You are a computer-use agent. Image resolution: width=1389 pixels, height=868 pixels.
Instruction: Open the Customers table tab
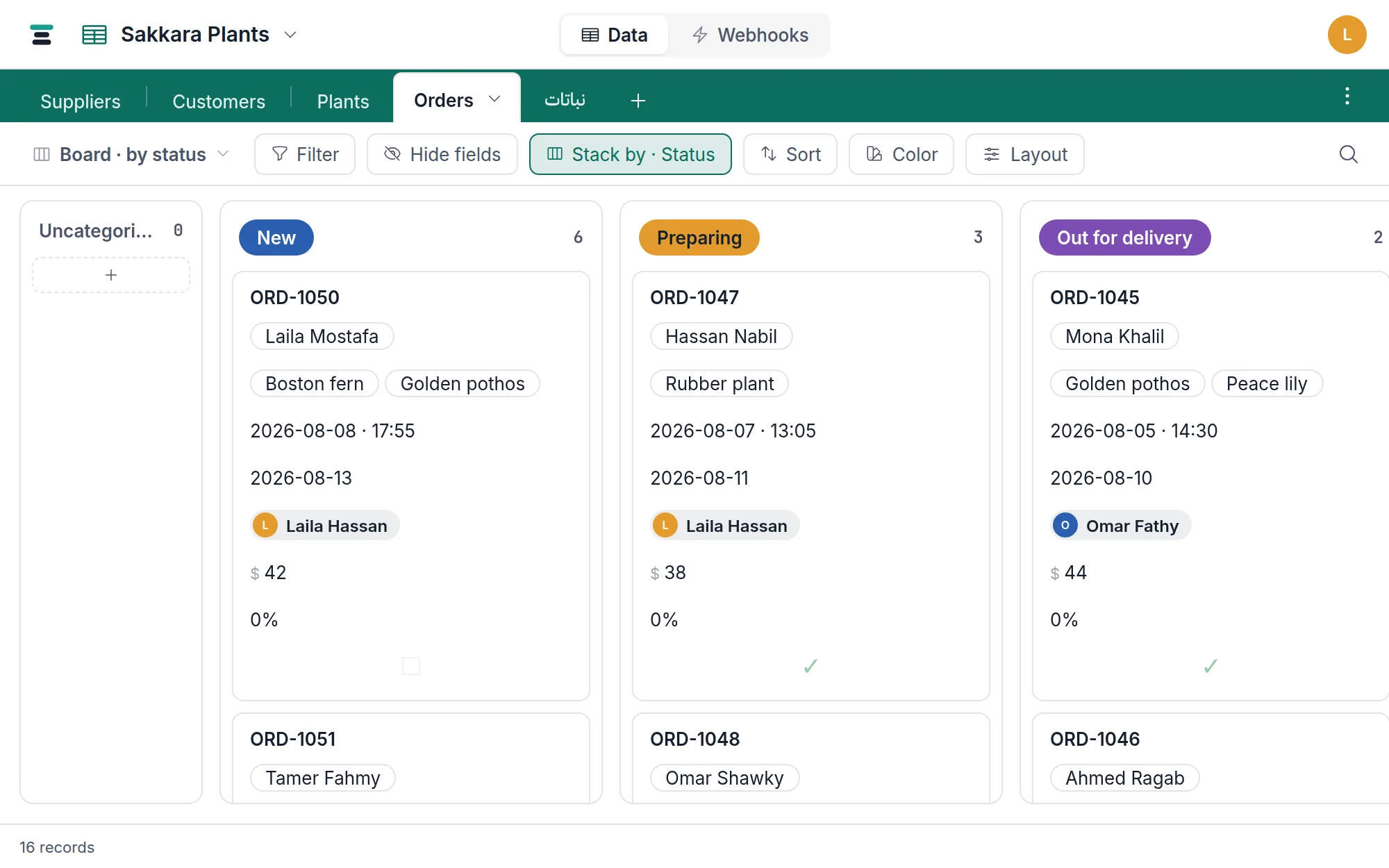point(219,101)
